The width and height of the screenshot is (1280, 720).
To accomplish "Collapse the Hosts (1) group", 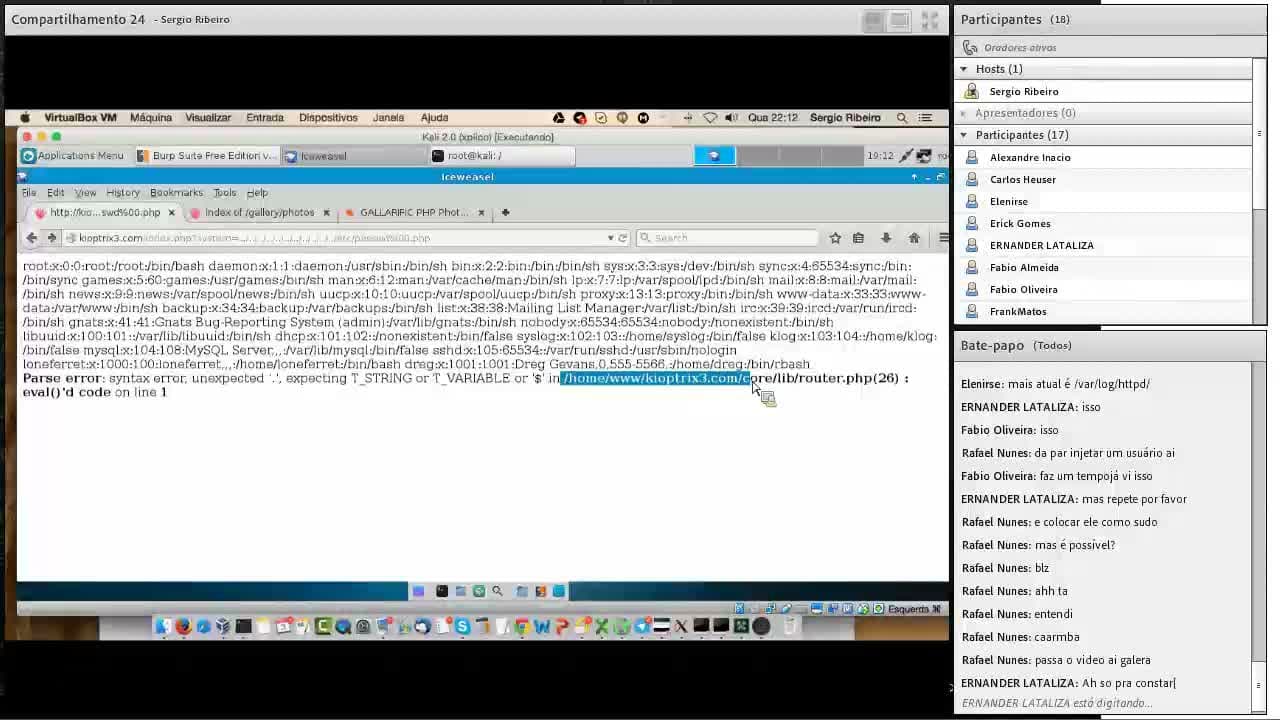I will [964, 69].
